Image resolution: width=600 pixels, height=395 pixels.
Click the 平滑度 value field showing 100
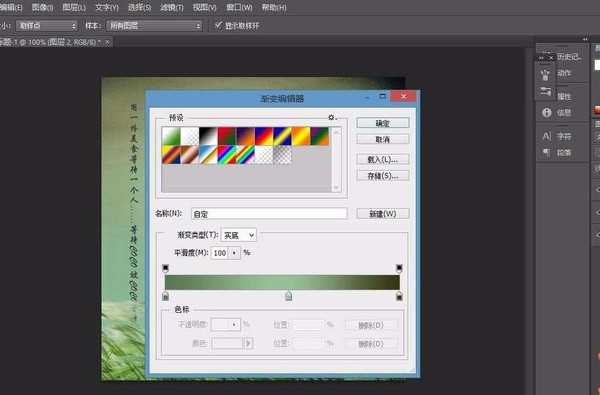point(220,253)
